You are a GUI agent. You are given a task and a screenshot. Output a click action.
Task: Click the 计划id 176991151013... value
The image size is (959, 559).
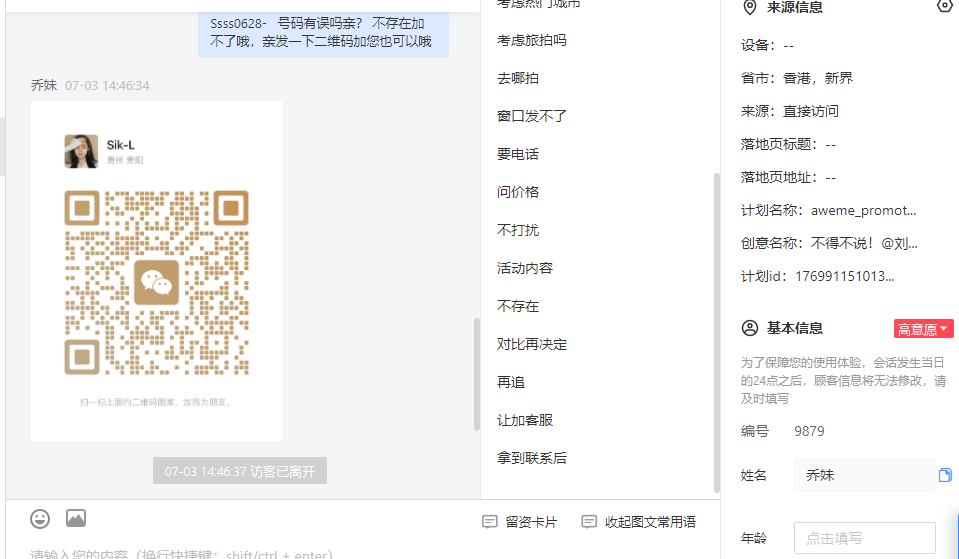click(x=845, y=276)
